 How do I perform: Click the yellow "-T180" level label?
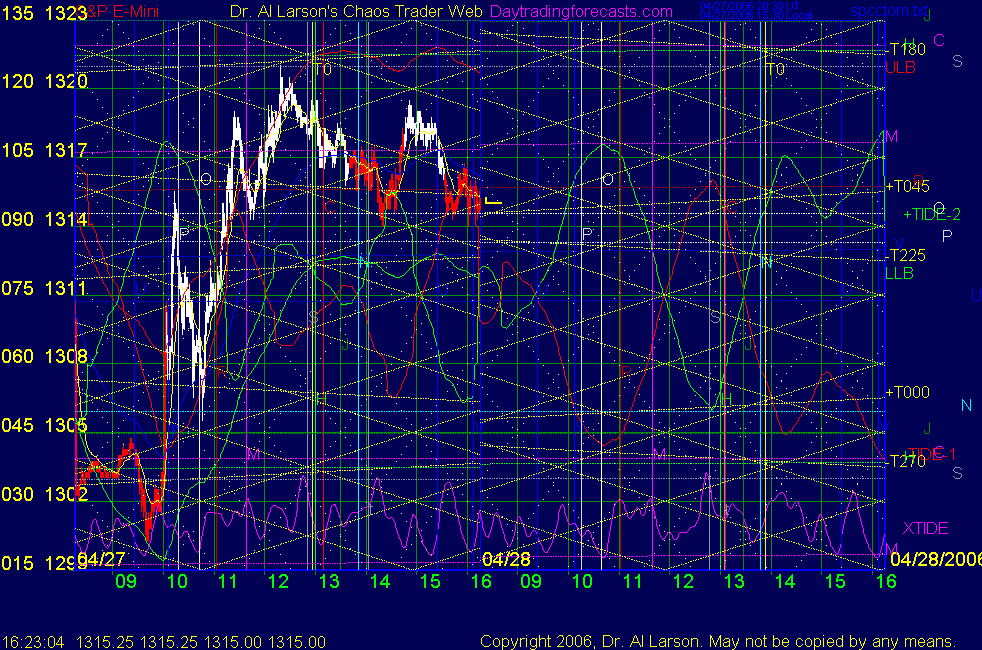tap(906, 49)
